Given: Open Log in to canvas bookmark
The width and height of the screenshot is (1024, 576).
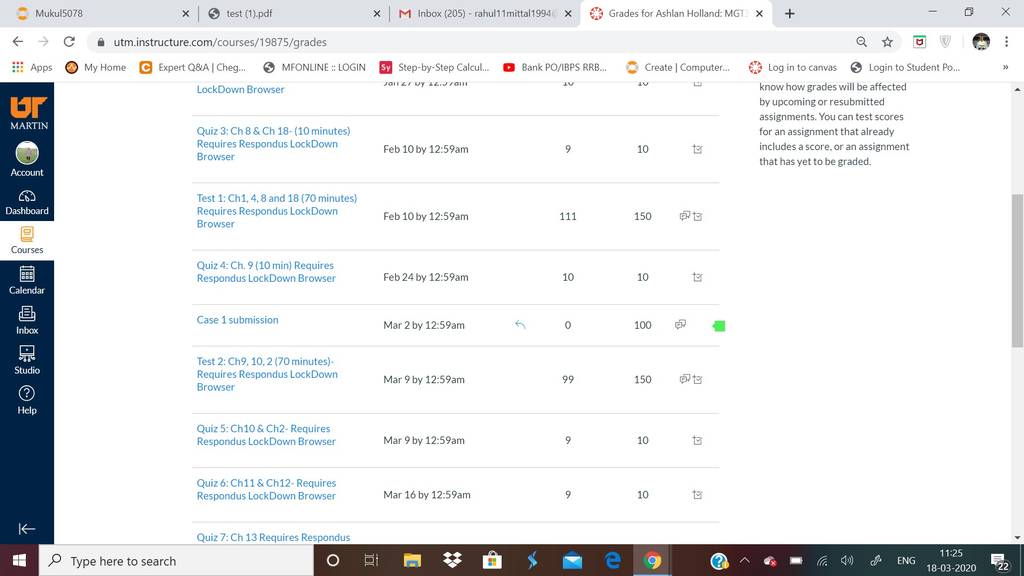Looking at the screenshot, I should pyautogui.click(x=793, y=67).
